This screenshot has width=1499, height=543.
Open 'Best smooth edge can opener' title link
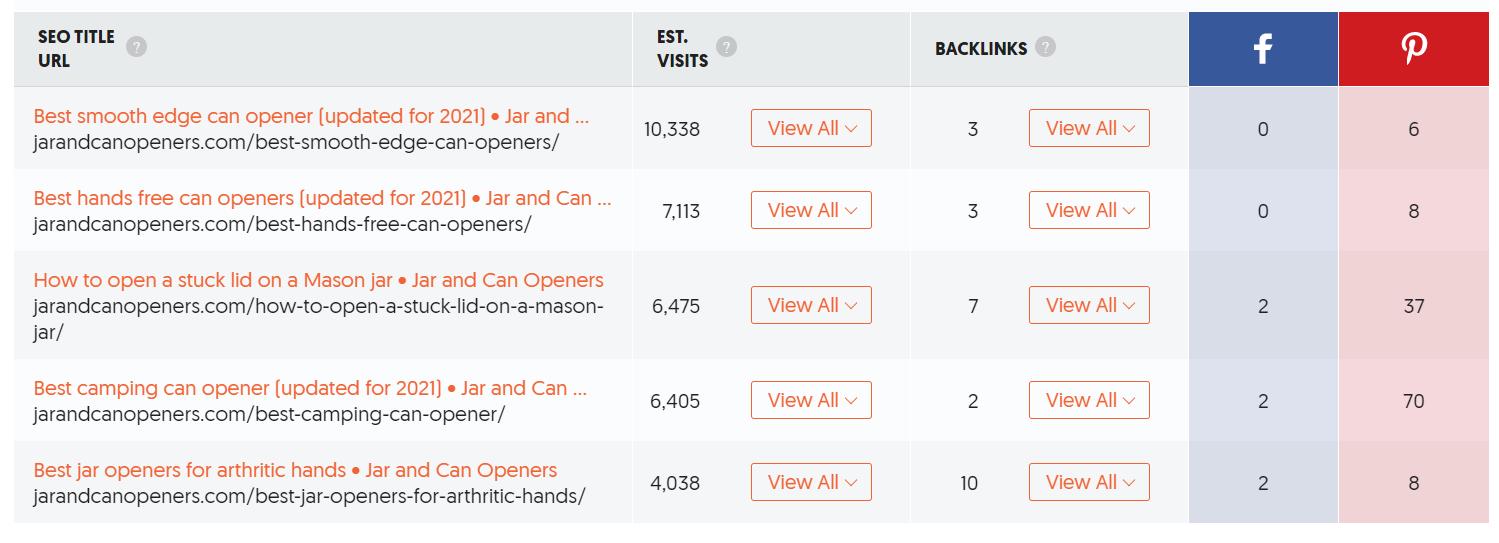[x=311, y=116]
